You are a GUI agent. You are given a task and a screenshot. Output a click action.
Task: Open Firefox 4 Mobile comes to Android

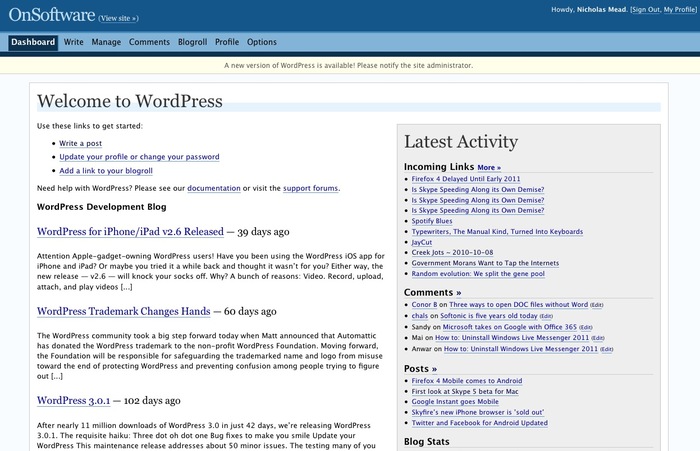click(467, 381)
